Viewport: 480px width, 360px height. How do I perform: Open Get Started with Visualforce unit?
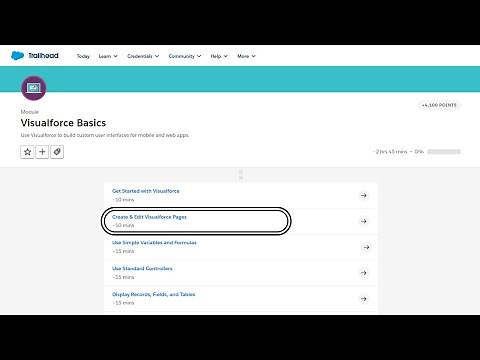[146, 191]
